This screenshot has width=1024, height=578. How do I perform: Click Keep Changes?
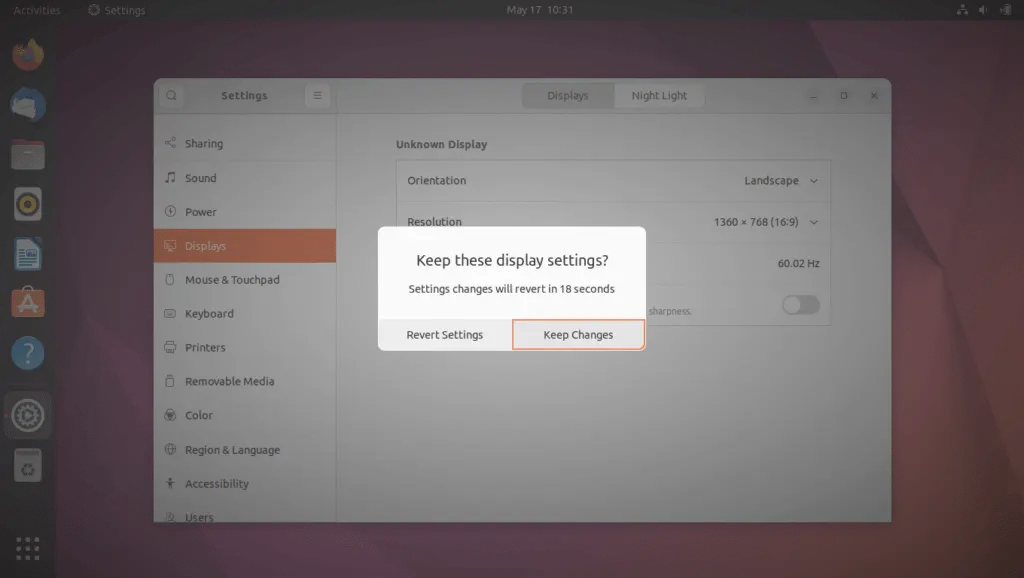[x=578, y=335]
